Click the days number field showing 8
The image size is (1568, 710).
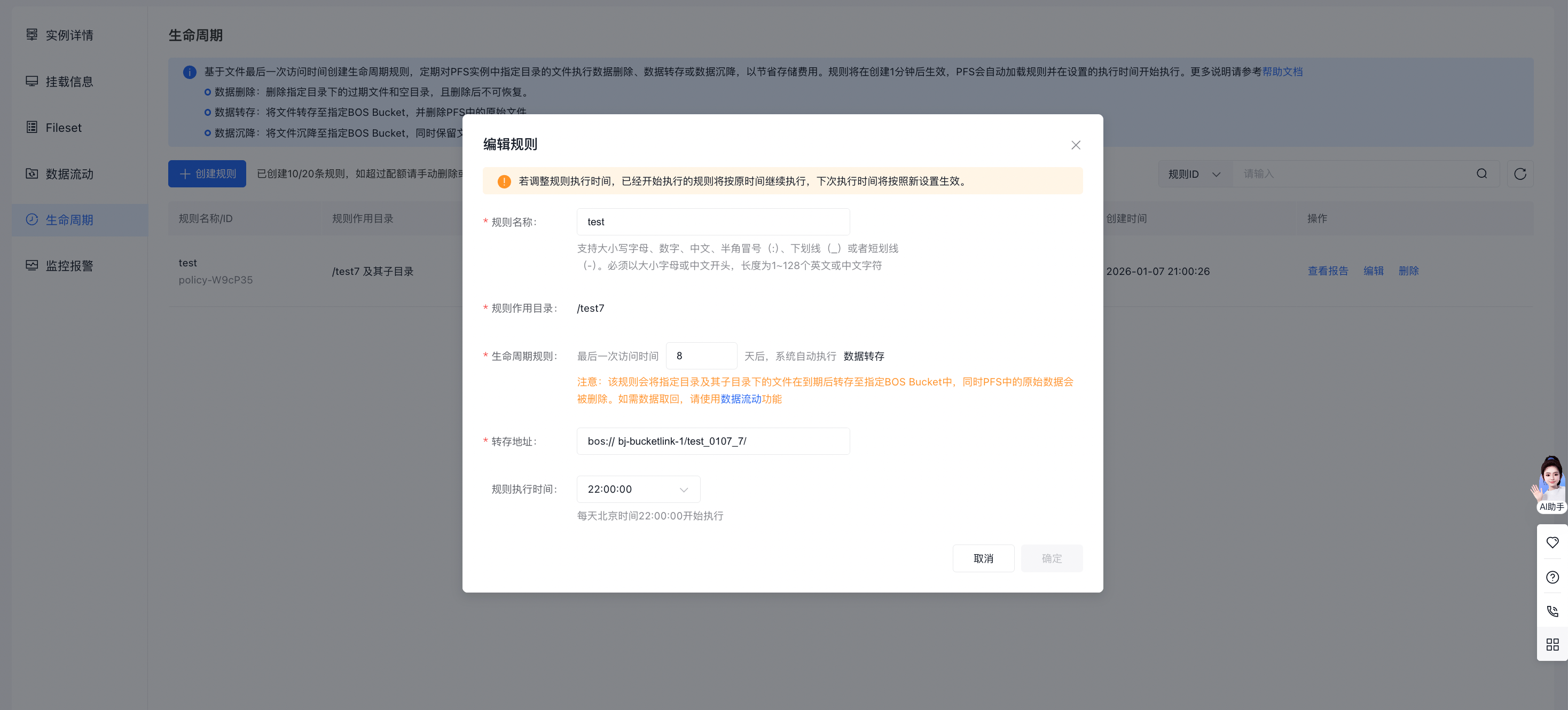(x=701, y=356)
